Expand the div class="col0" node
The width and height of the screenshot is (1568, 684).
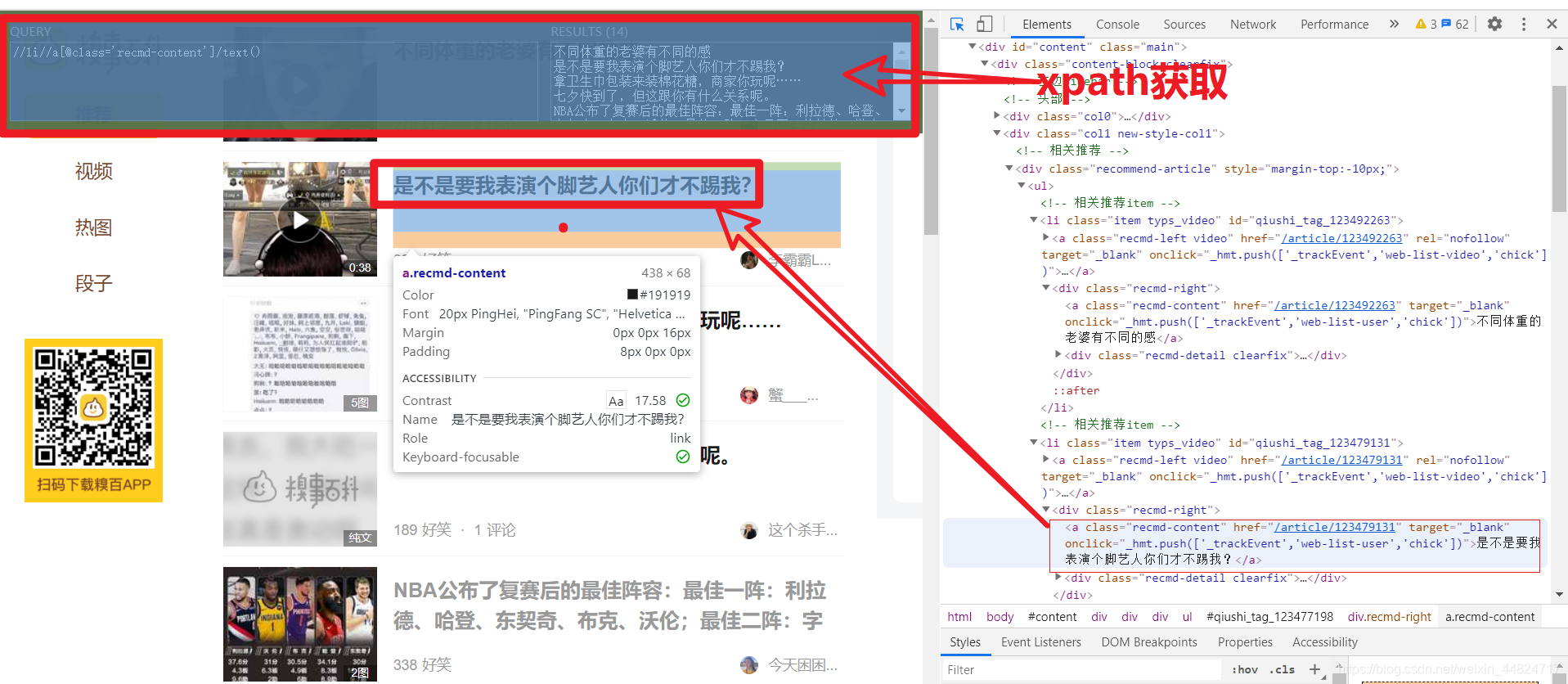click(x=996, y=115)
